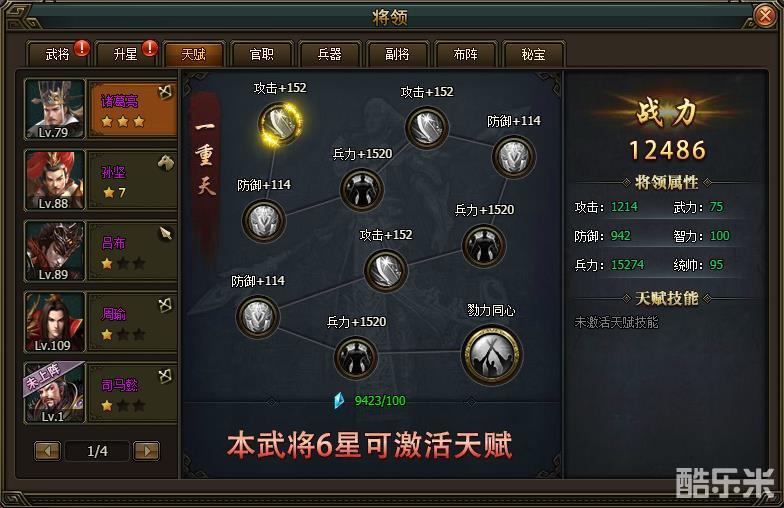Select general 孙坚 level 88
Viewport: 784px width, 508px height.
coord(100,180)
